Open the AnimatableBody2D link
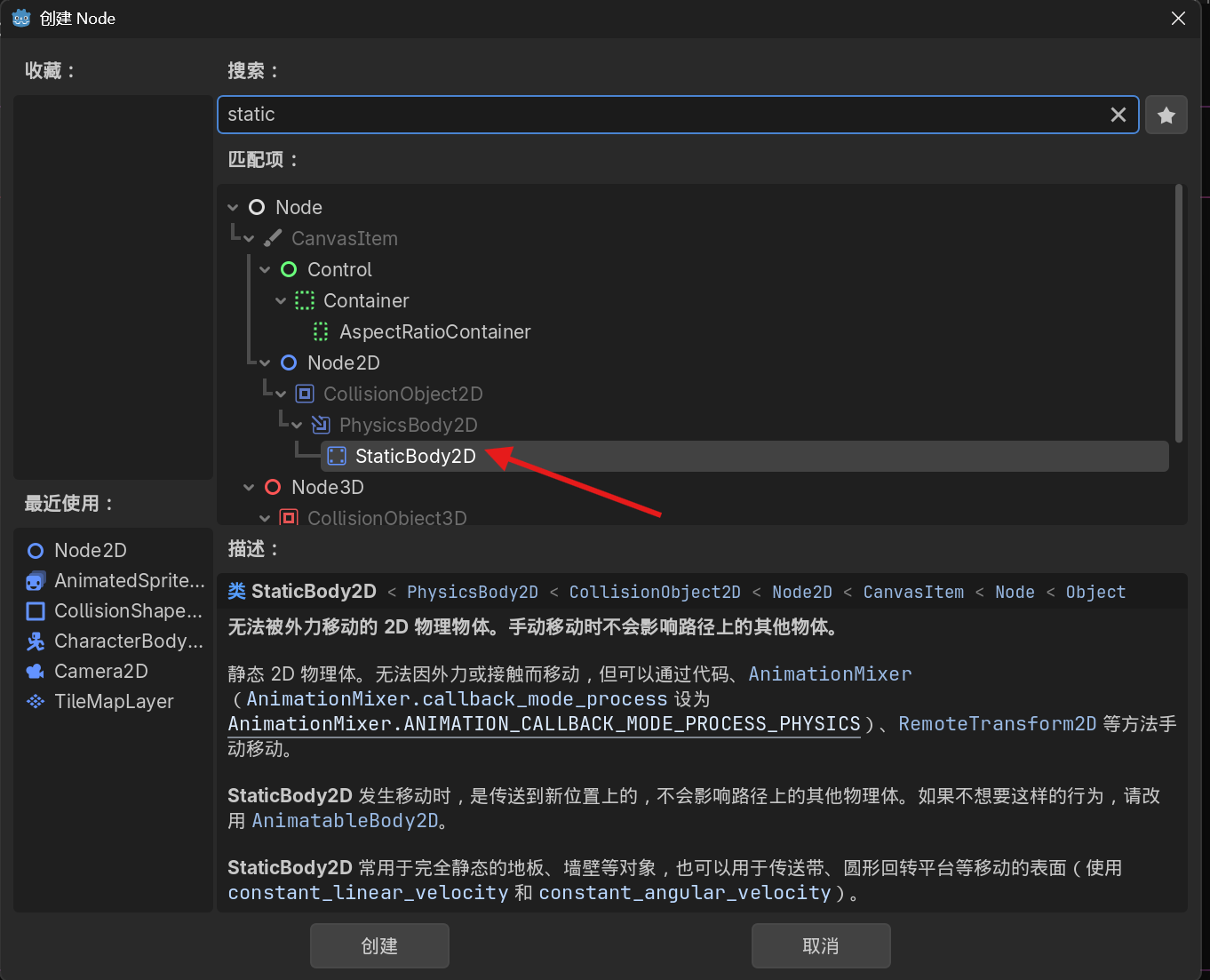This screenshot has width=1210, height=980. (x=346, y=821)
